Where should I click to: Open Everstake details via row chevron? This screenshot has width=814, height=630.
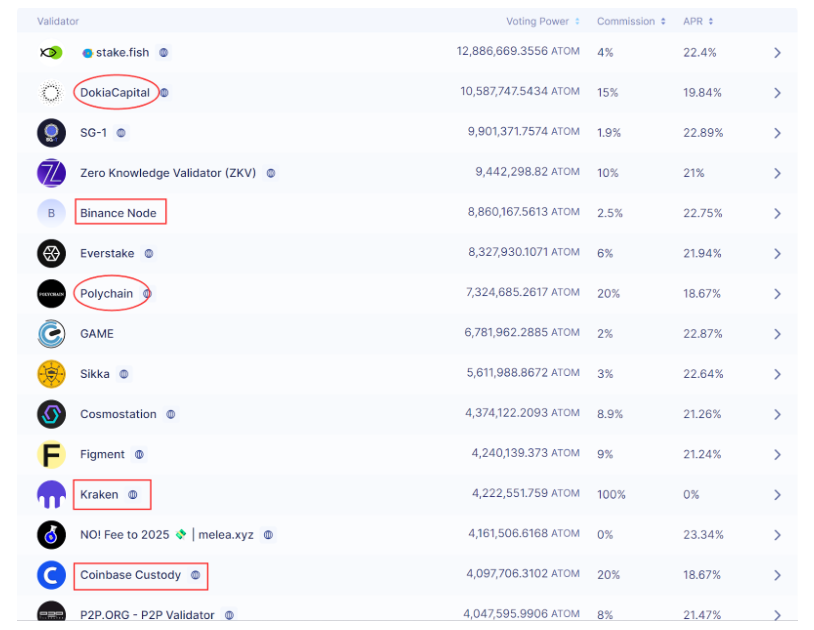(x=777, y=254)
